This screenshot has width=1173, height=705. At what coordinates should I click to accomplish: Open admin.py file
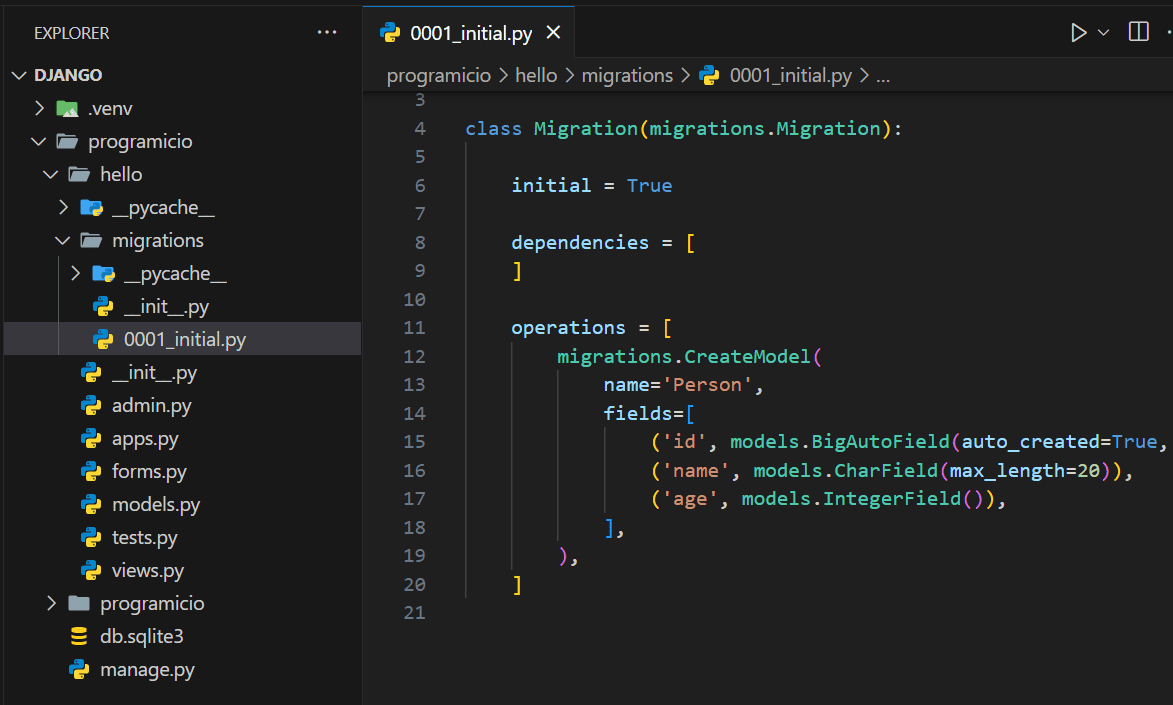(152, 405)
